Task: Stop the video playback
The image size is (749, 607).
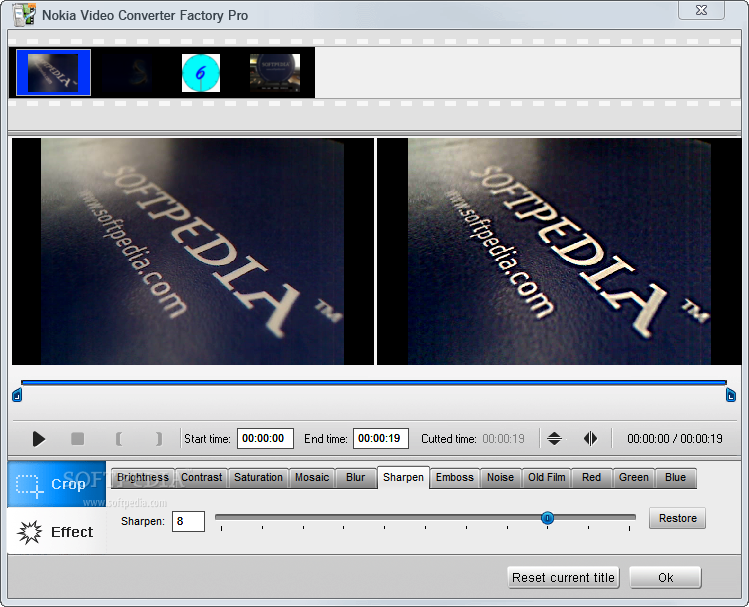Action: [77, 438]
